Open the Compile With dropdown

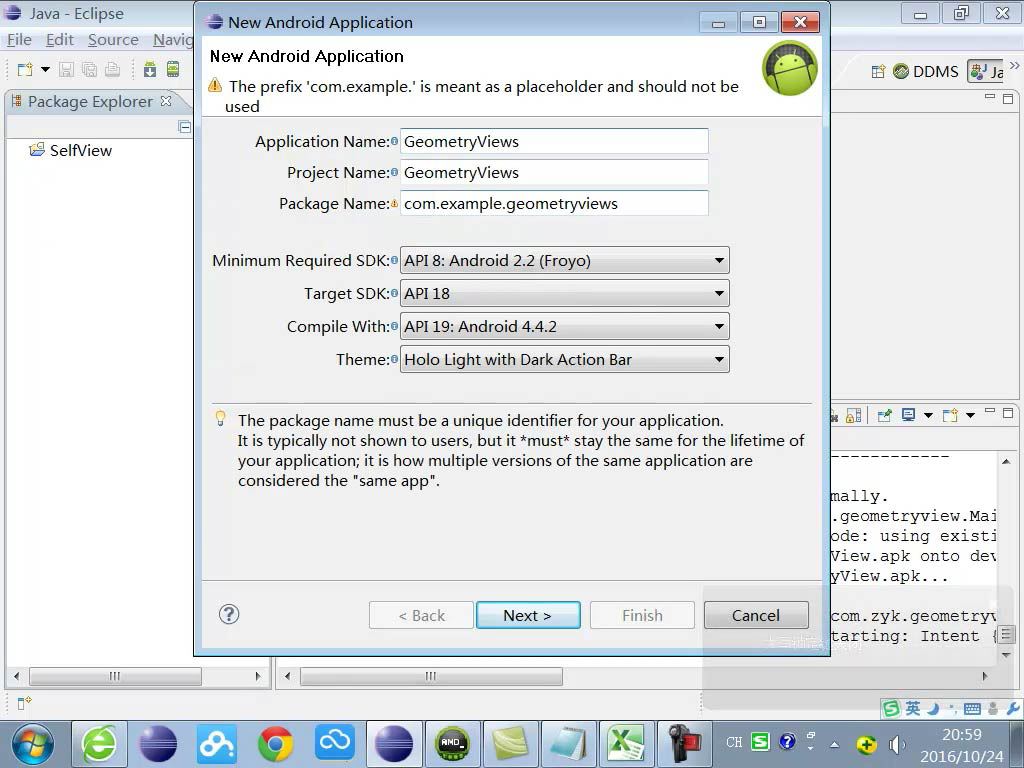coord(564,326)
